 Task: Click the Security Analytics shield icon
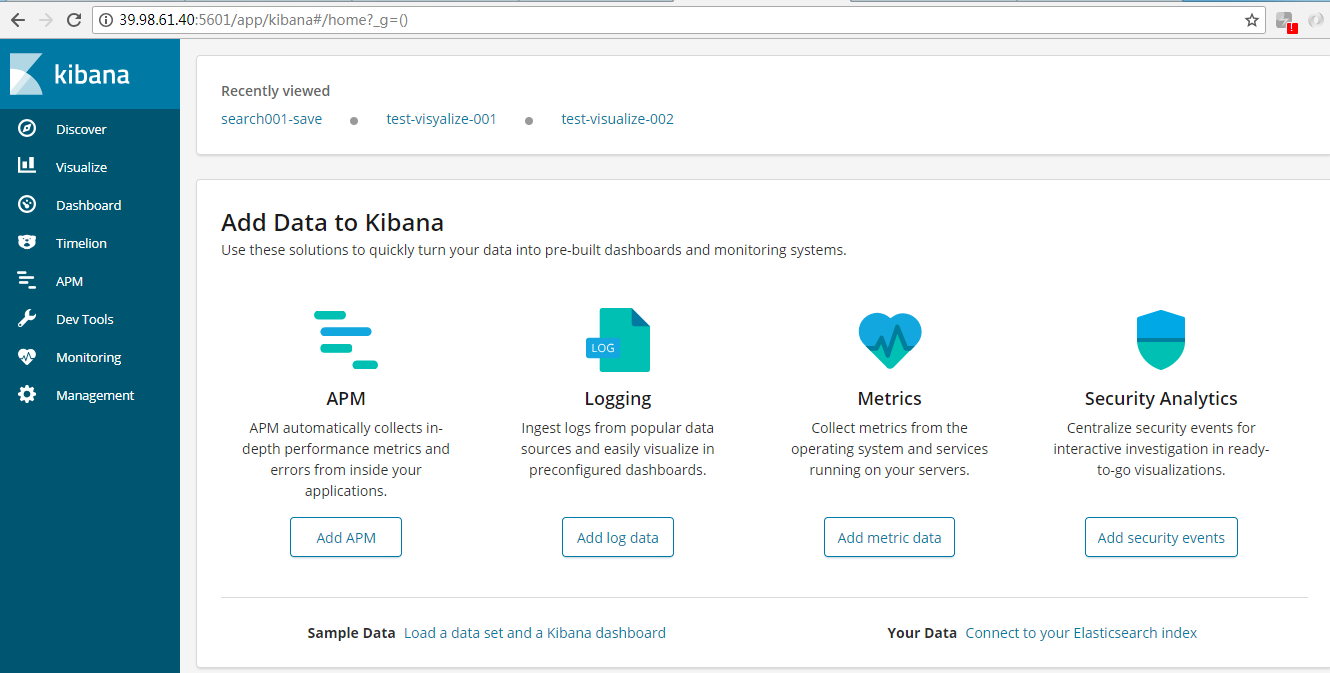click(1161, 340)
